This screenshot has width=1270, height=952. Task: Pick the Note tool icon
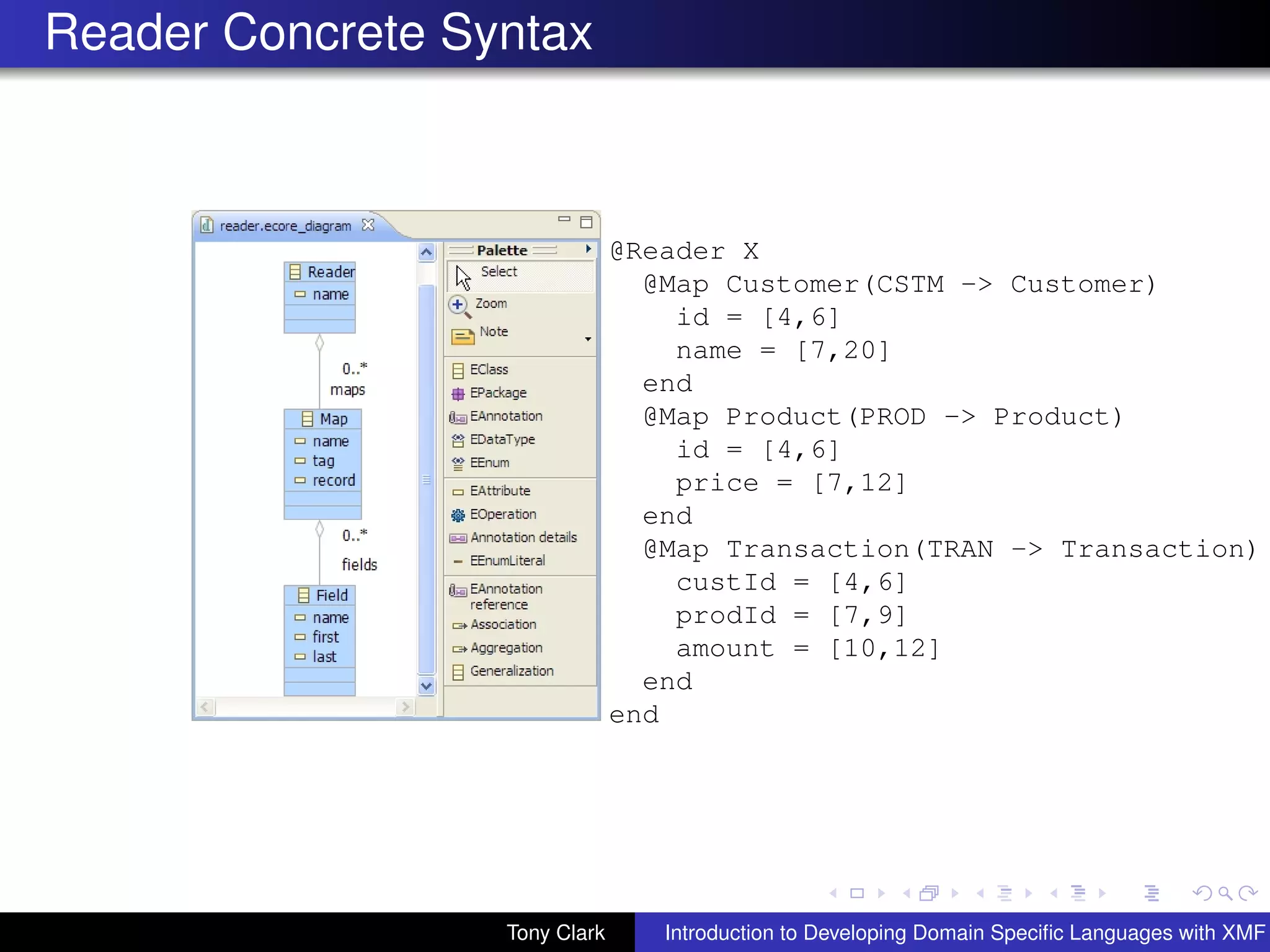(x=463, y=335)
